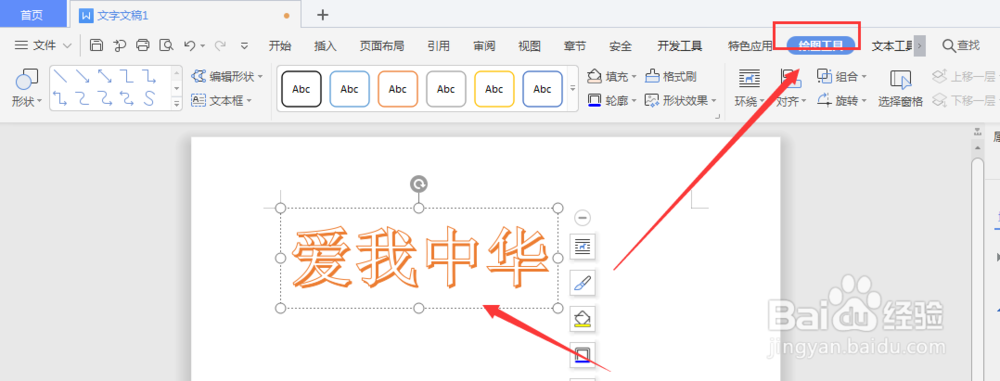This screenshot has width=1000, height=381.
Task: Switch to Text Tools (文本工具) tab
Action: pyautogui.click(x=893, y=45)
